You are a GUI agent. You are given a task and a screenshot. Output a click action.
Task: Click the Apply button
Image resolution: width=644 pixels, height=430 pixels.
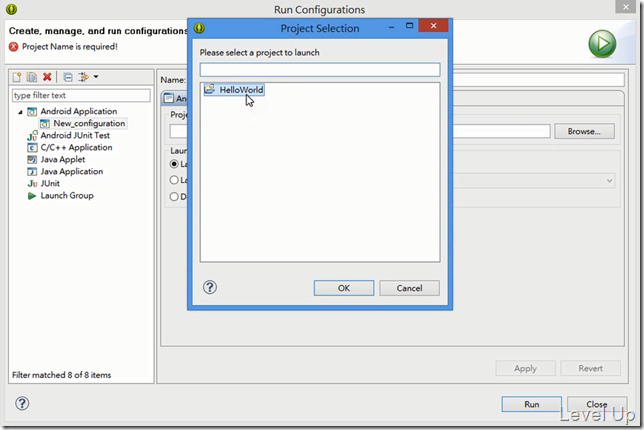pos(525,368)
